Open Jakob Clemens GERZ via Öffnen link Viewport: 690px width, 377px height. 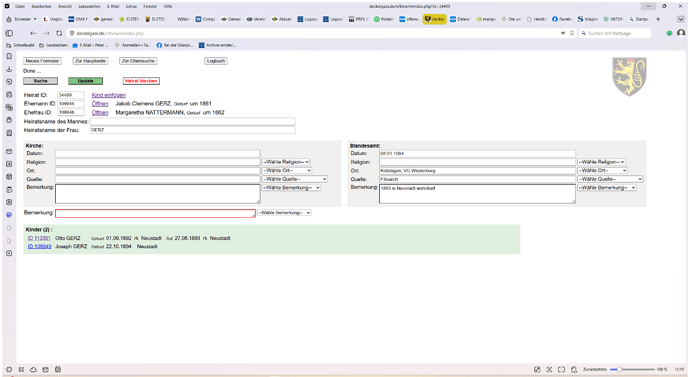100,104
